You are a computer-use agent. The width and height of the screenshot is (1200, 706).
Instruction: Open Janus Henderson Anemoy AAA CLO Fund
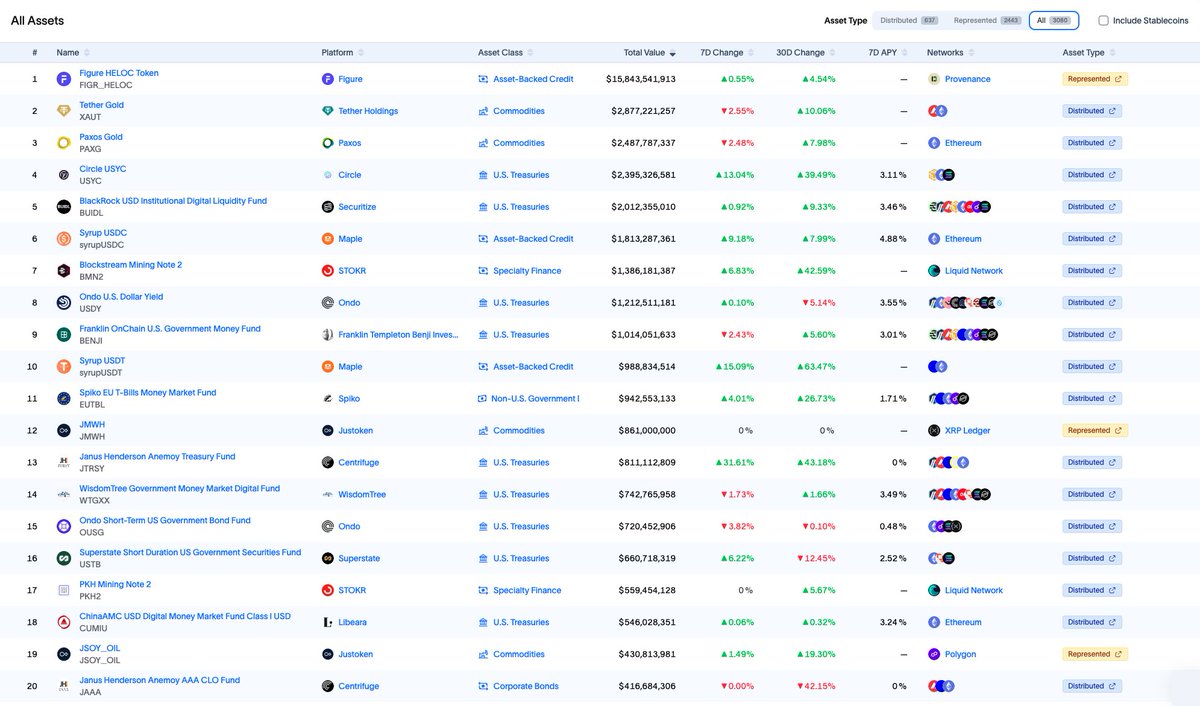coord(160,680)
